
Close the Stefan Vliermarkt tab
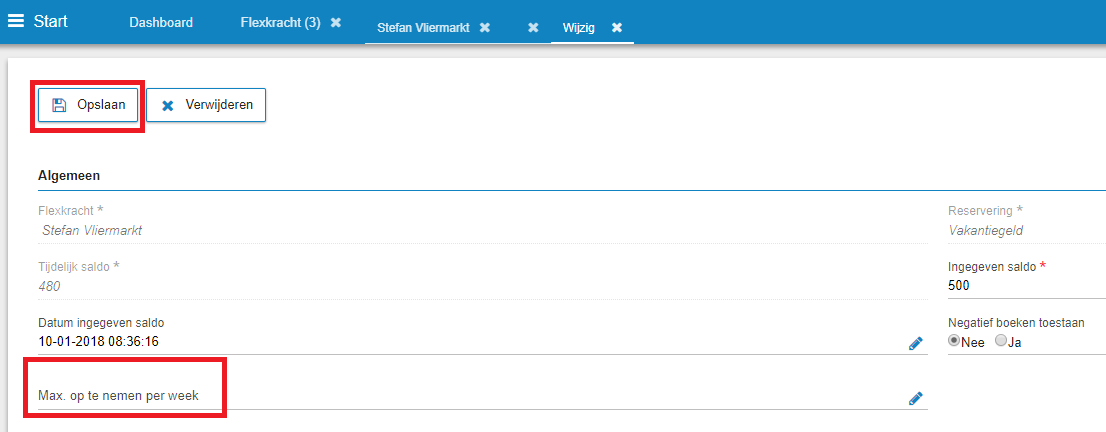click(x=485, y=28)
